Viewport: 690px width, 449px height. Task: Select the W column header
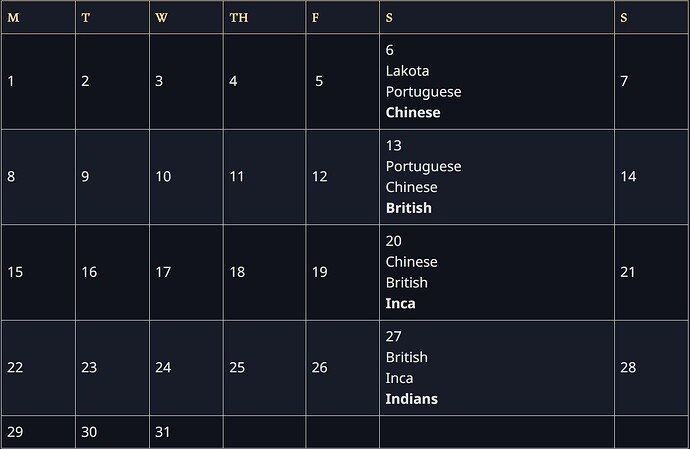(x=162, y=18)
